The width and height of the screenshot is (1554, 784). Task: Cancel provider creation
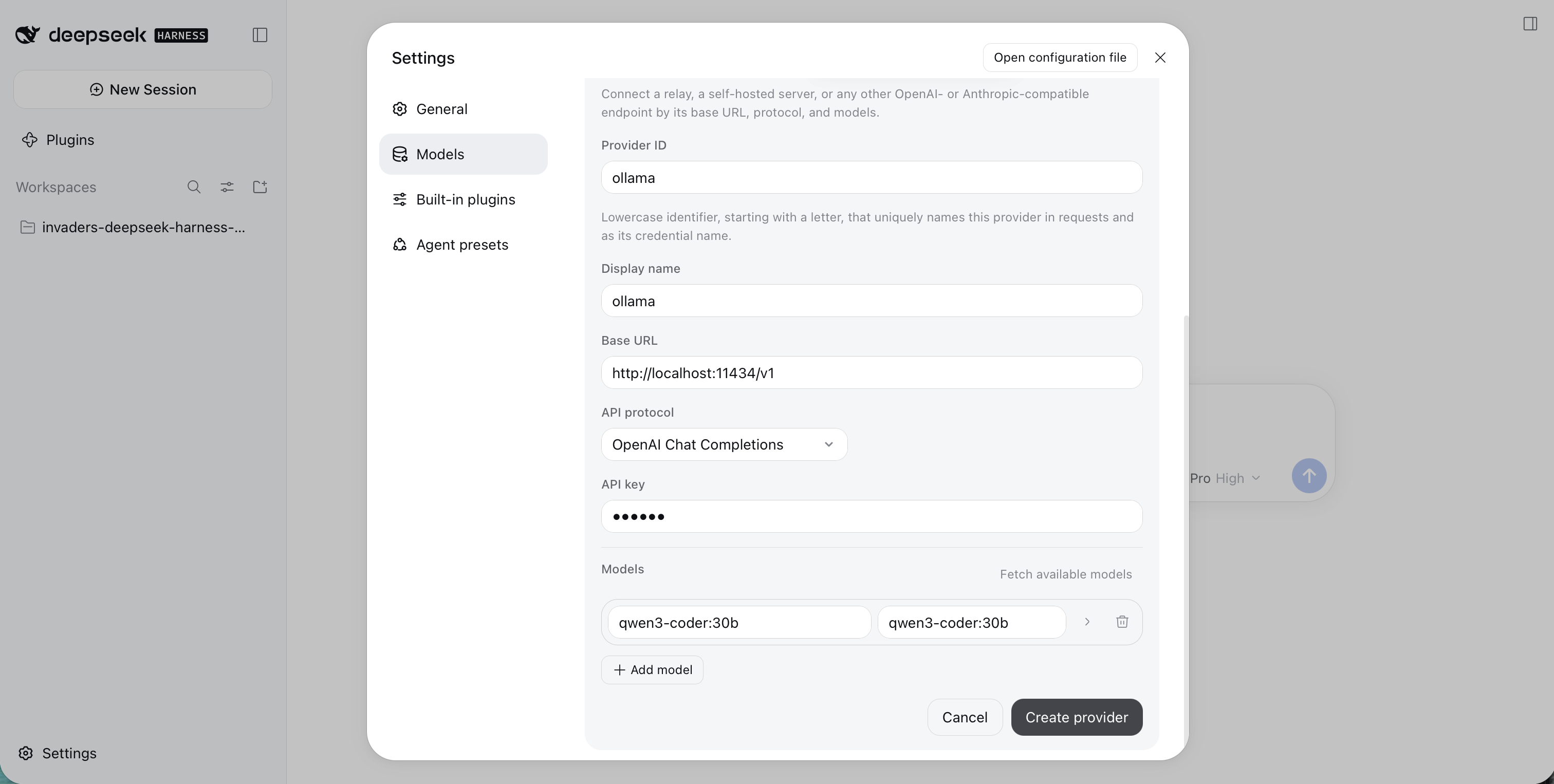coord(965,717)
